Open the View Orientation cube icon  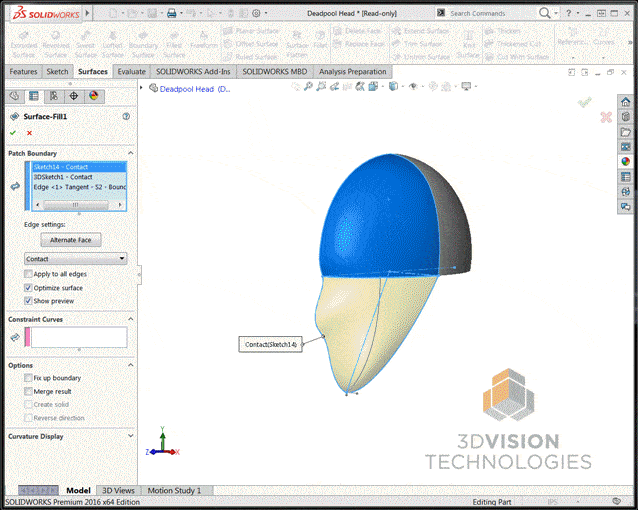pyautogui.click(x=373, y=86)
